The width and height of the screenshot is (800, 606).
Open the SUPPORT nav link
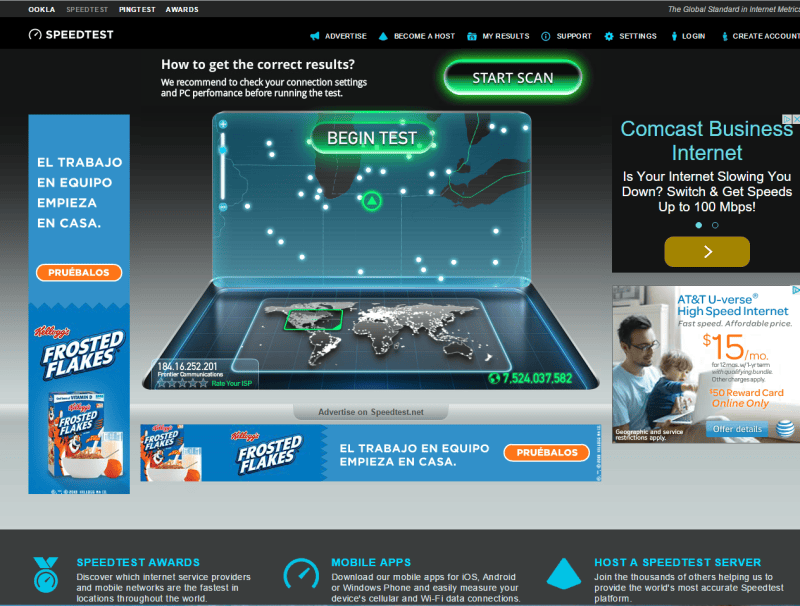[574, 36]
